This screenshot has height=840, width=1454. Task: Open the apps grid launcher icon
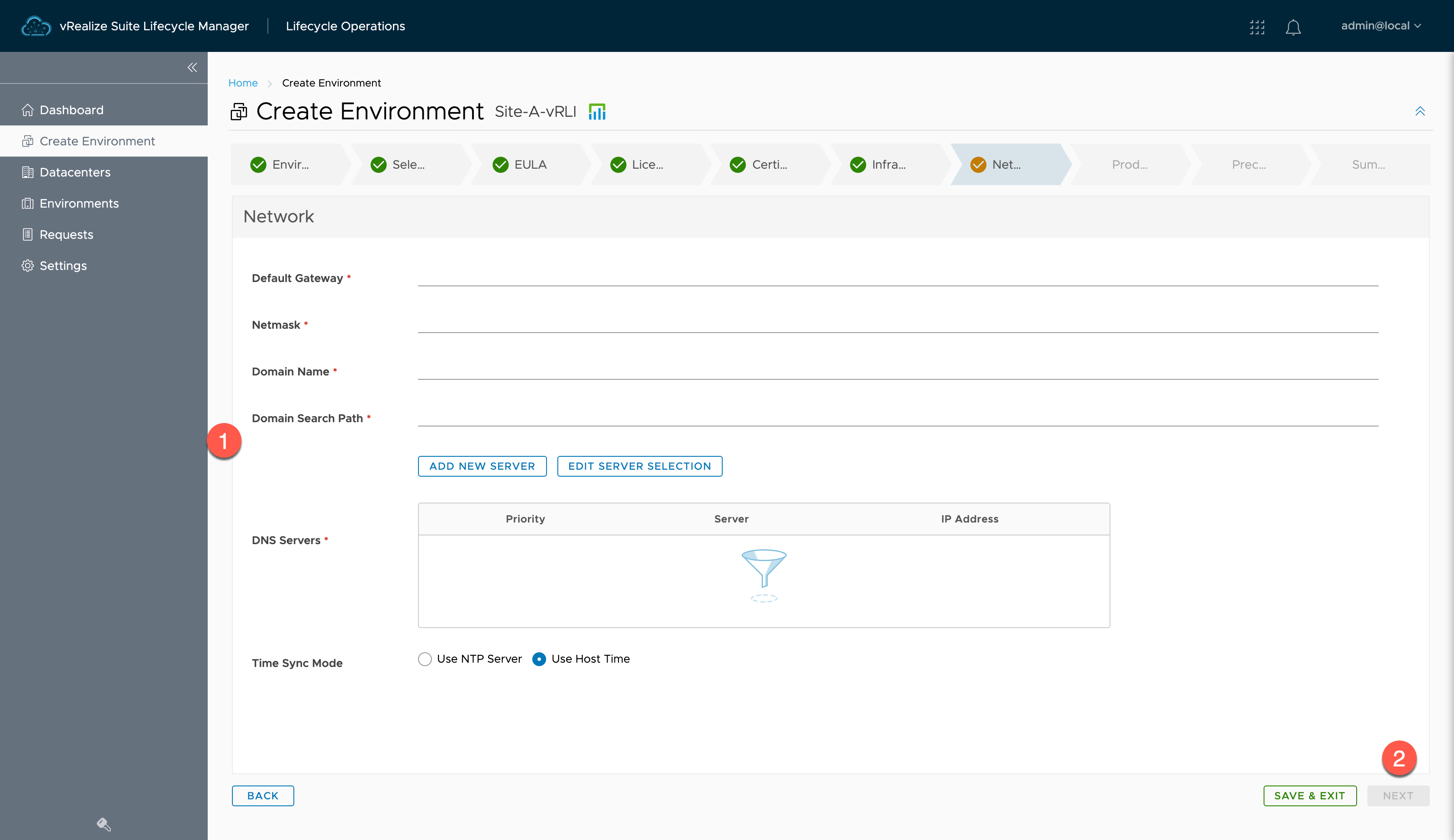[1257, 26]
